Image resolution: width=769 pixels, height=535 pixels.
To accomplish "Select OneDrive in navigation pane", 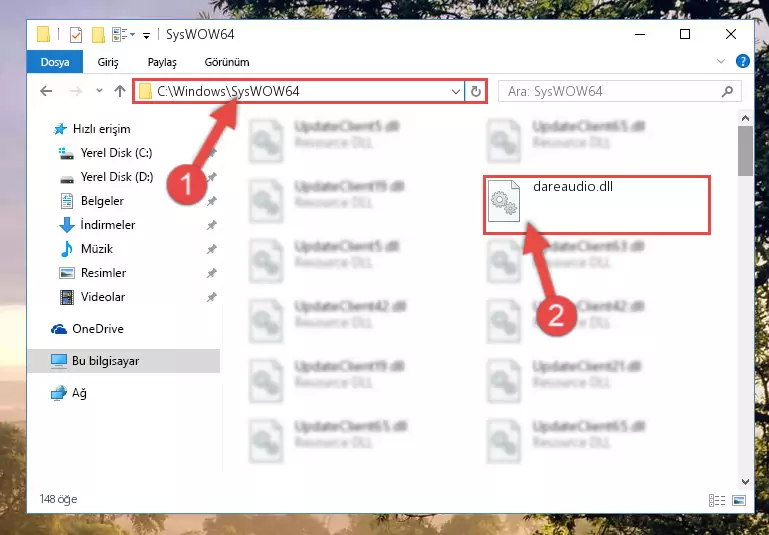I will click(x=98, y=329).
